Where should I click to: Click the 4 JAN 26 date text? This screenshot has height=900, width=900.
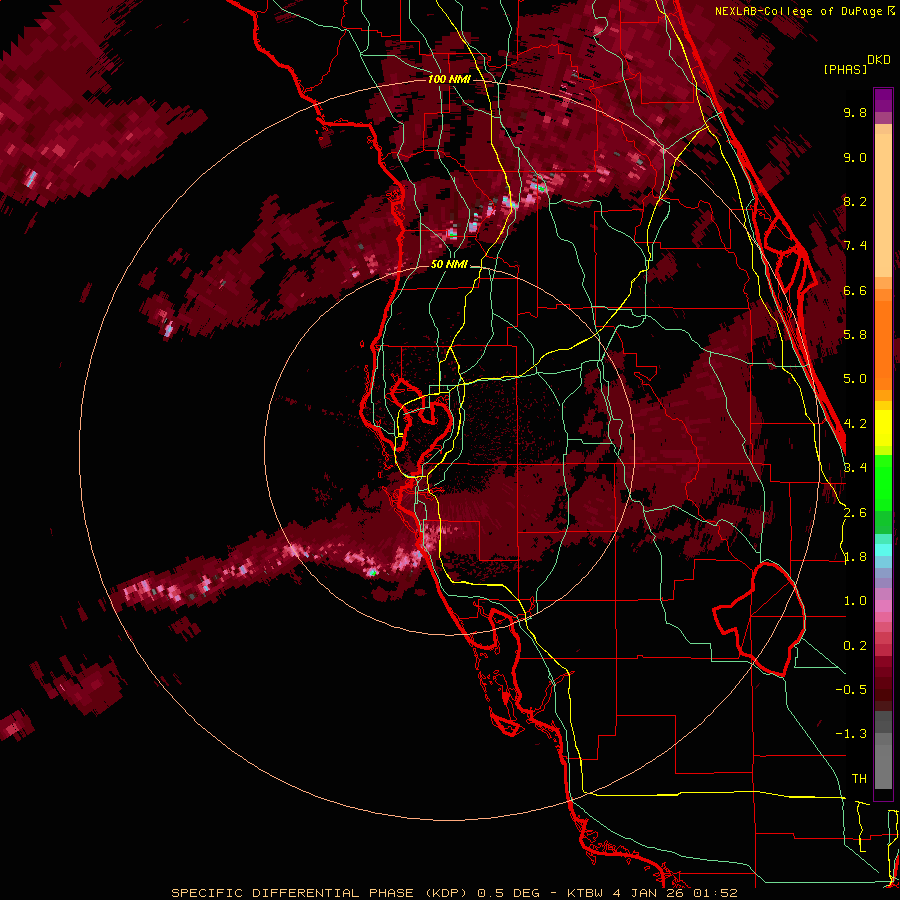[x=650, y=893]
